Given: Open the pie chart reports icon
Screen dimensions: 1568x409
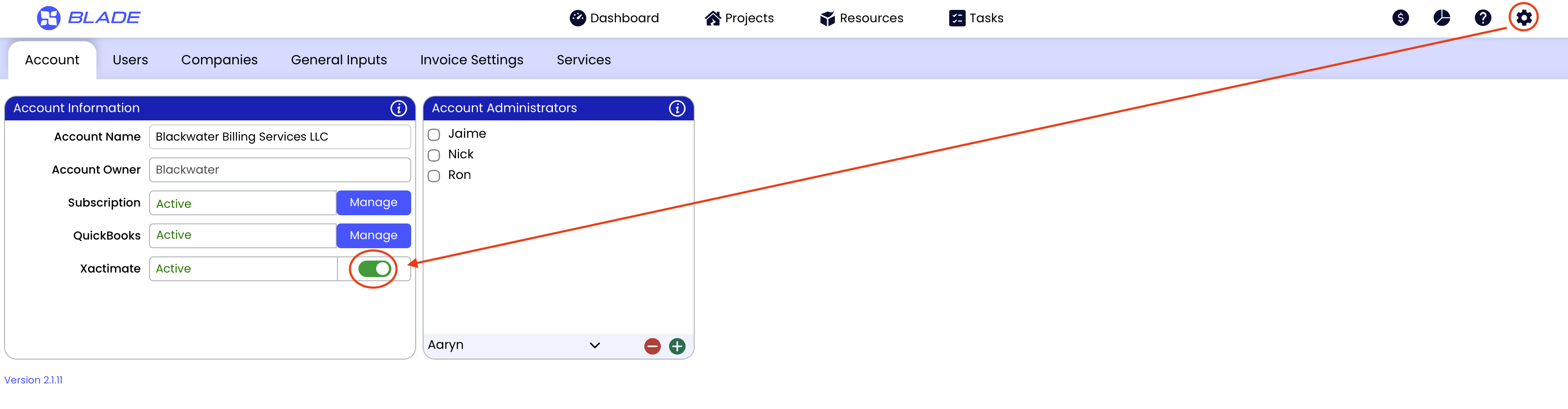Looking at the screenshot, I should 1442,18.
